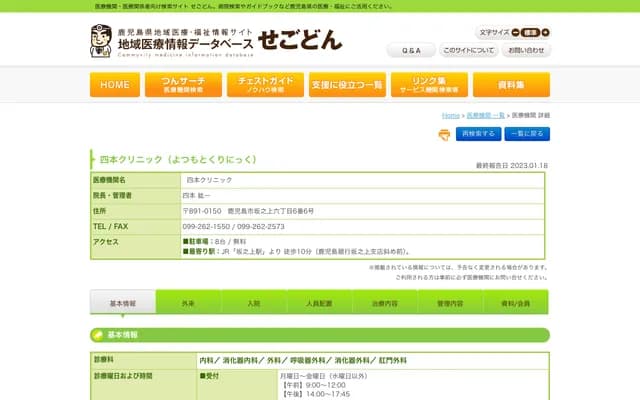Click the 最終報告日 2023.01.18 text
This screenshot has width=640, height=400.
(512, 165)
